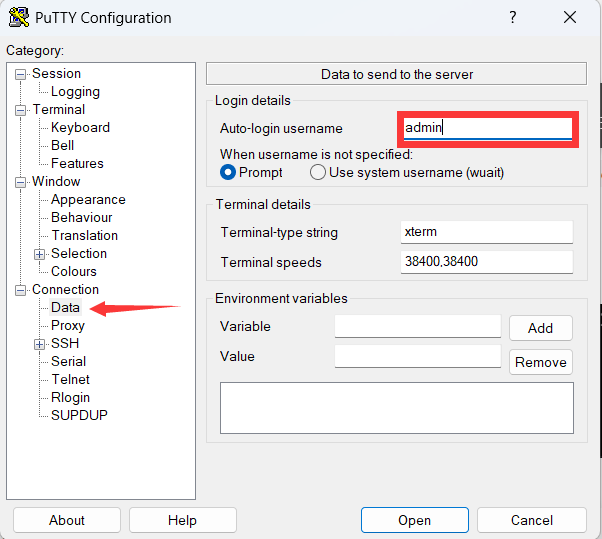Click the Help button
Screen dimensions: 602x539
click(183, 520)
